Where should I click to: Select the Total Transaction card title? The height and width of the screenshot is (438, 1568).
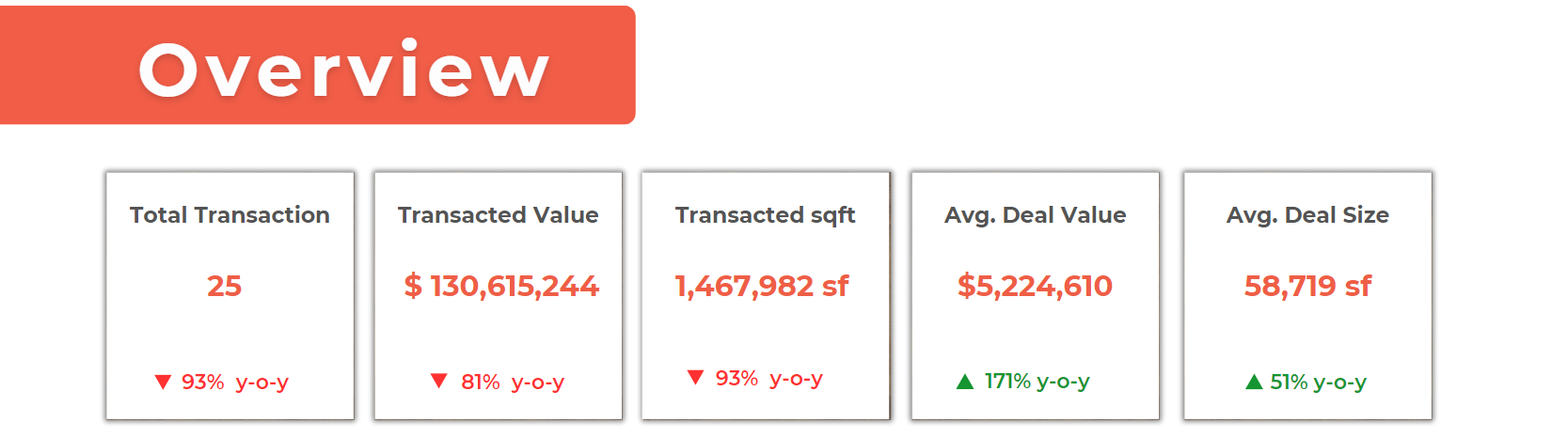click(x=230, y=215)
